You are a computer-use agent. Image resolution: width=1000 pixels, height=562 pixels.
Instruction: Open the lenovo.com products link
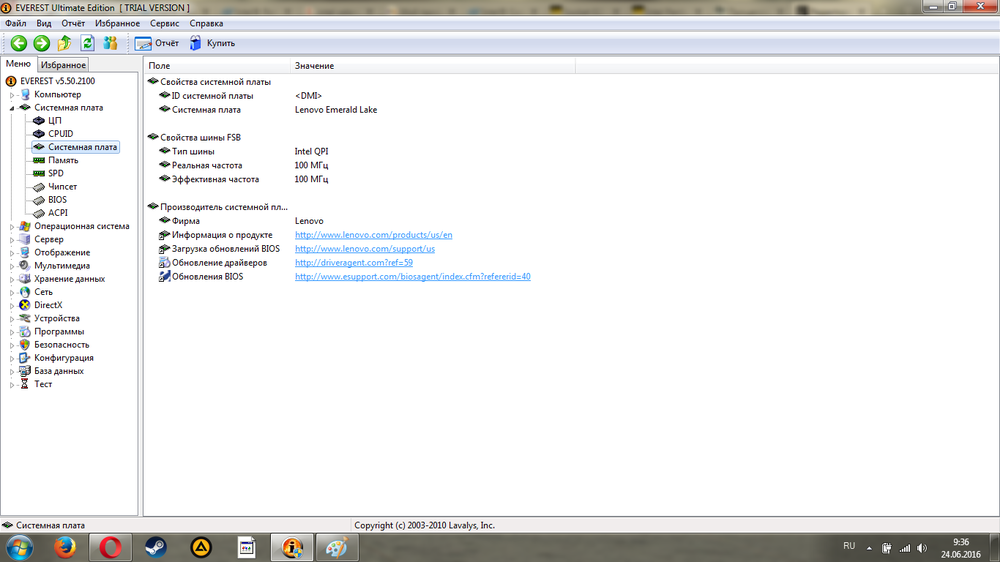[373, 235]
